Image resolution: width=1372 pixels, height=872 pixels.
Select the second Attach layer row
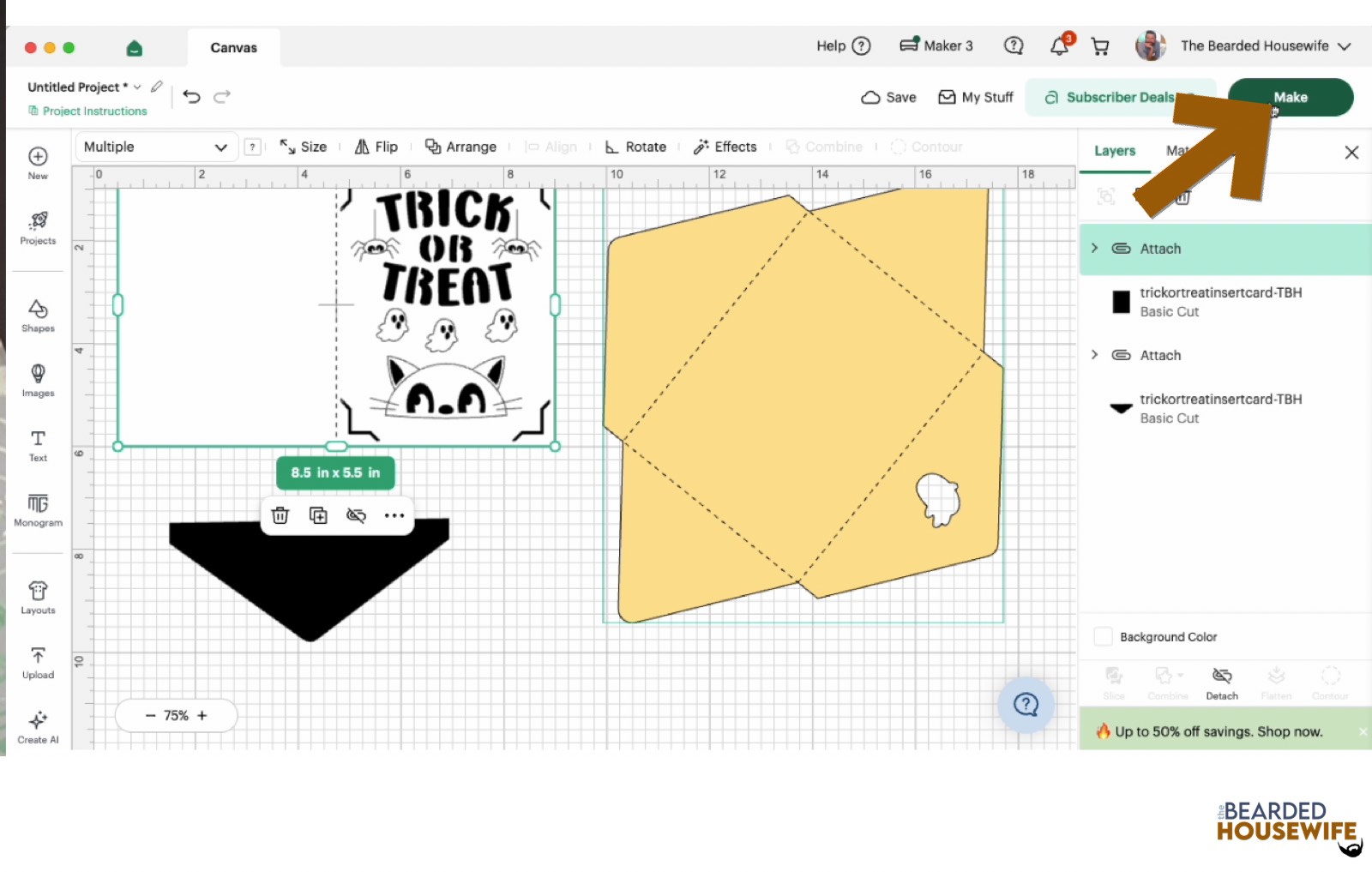(1225, 355)
